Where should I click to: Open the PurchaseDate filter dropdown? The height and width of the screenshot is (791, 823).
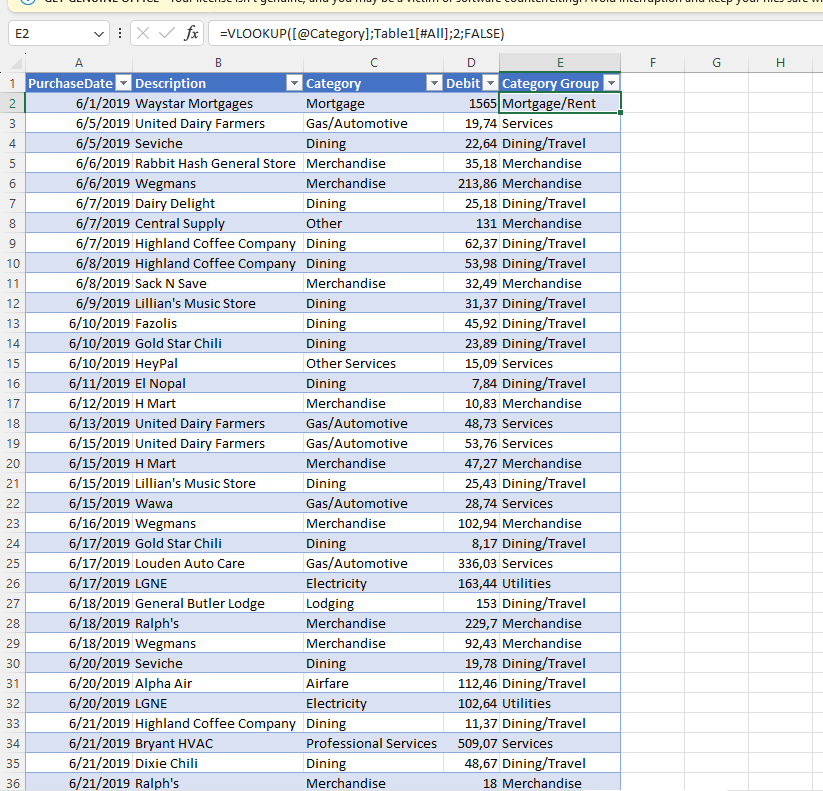123,83
